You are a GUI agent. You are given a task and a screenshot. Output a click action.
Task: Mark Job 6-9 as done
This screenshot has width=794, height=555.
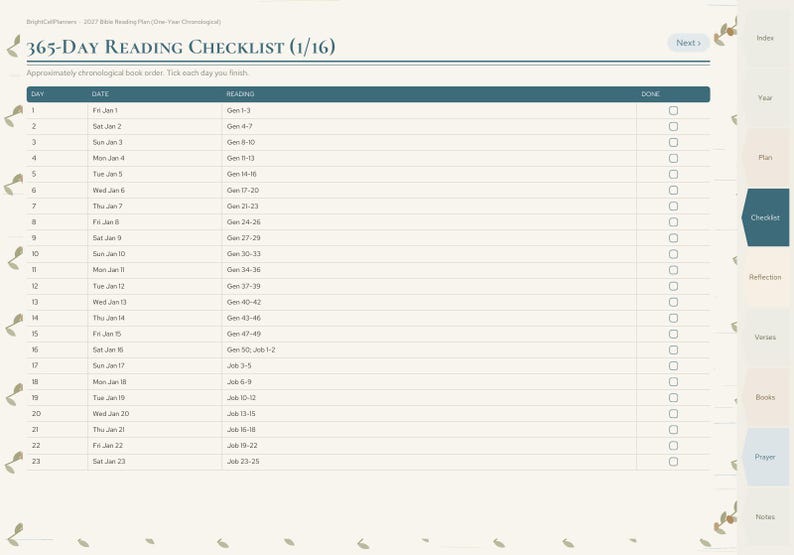tap(673, 382)
